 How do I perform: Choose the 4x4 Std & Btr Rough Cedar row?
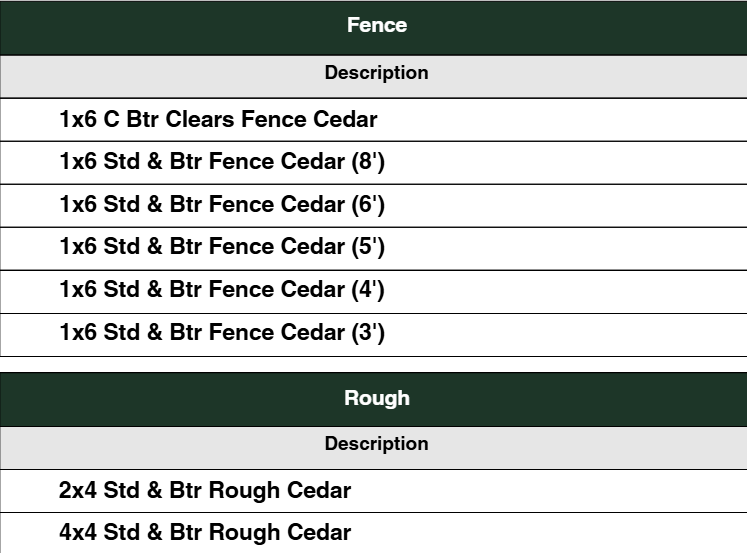(x=205, y=533)
